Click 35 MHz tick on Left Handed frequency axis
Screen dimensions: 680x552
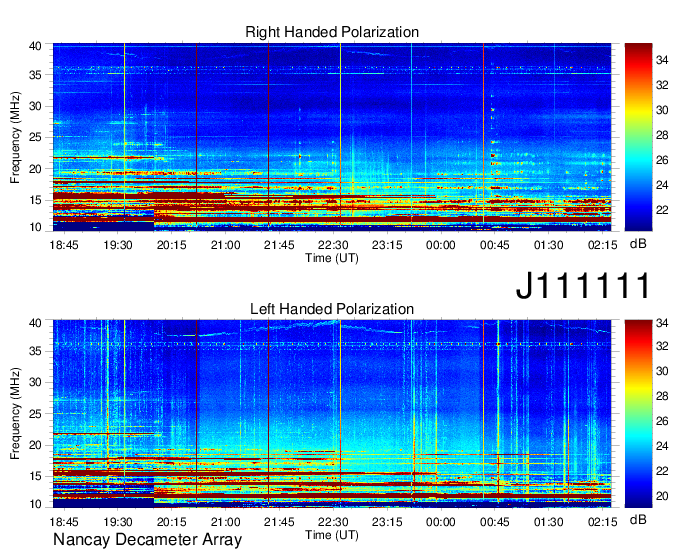35,351
